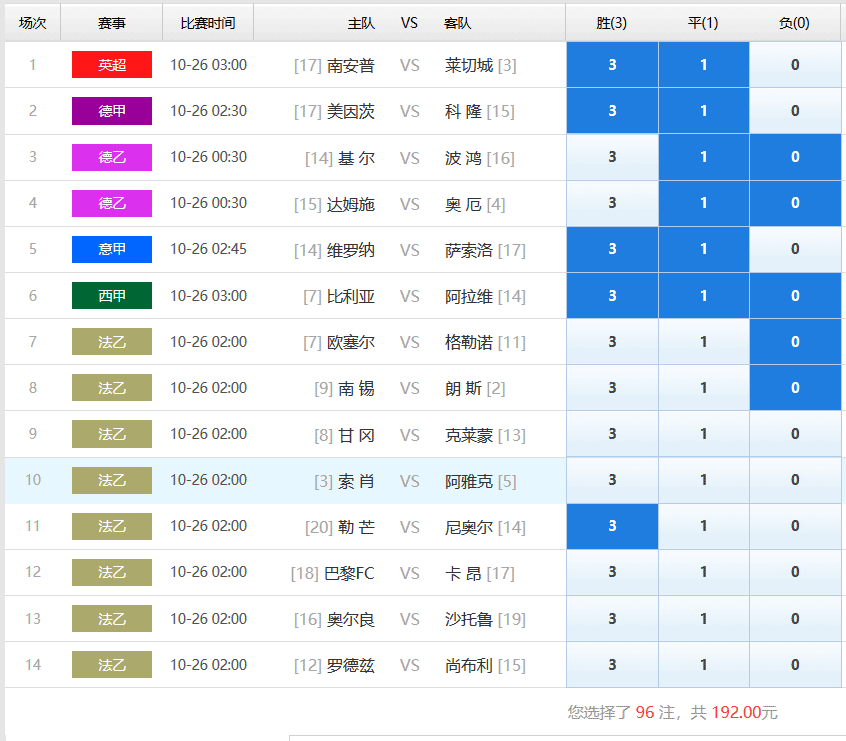The width and height of the screenshot is (846, 741).
Task: Select loss (0) for 巴黎FC vs 卡昂
Action: pos(795,572)
